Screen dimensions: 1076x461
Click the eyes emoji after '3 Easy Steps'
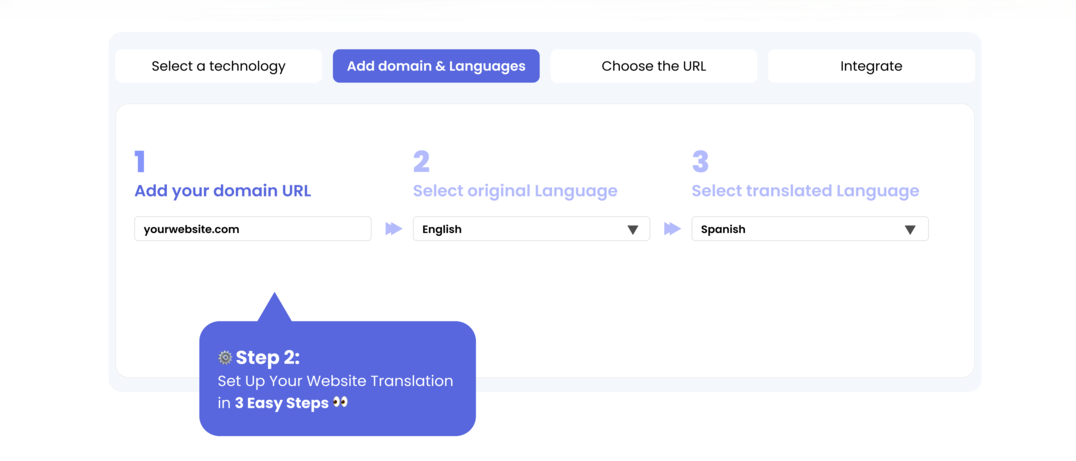click(340, 403)
